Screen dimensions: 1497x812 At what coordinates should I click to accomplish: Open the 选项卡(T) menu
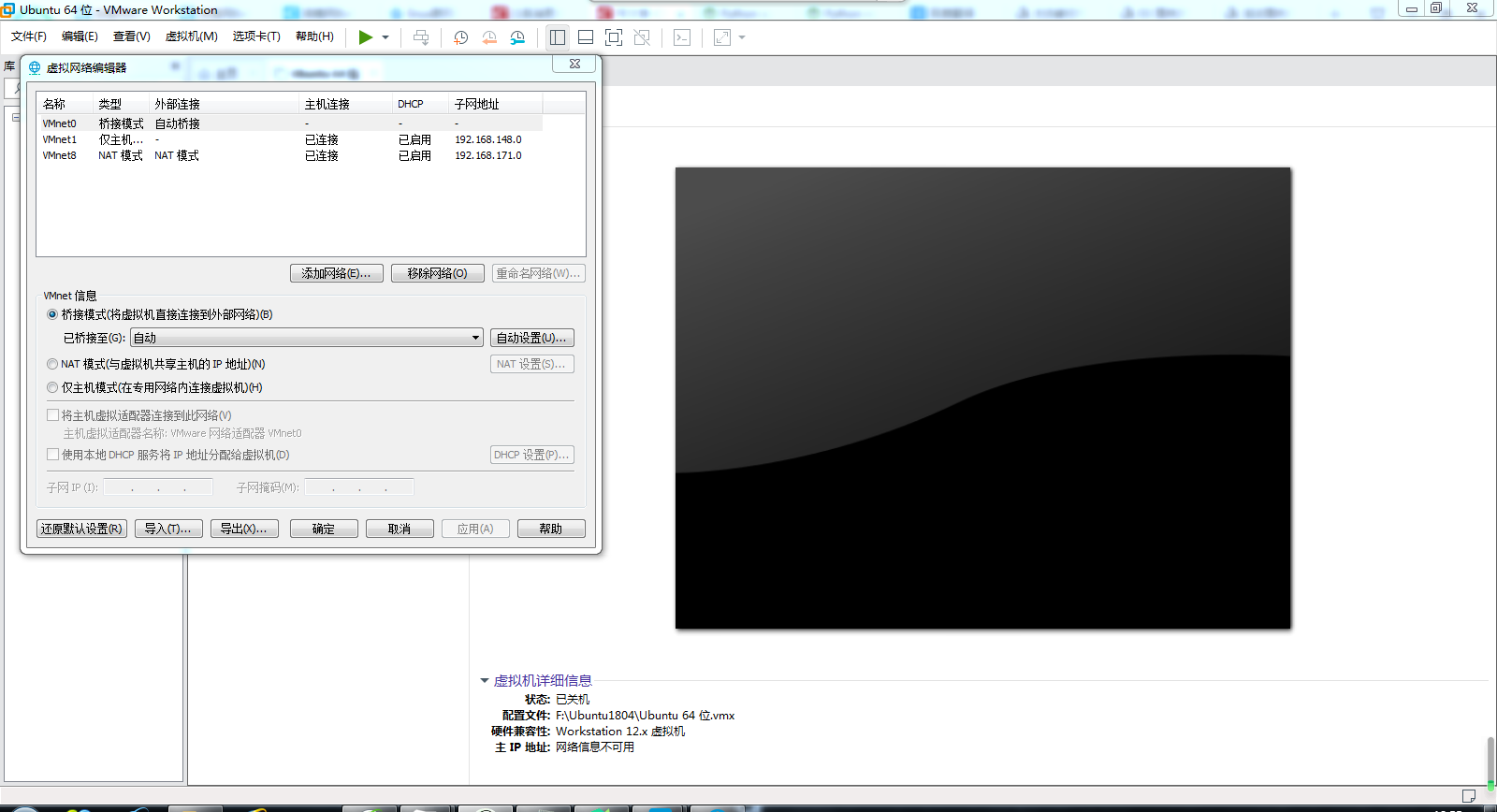click(x=256, y=36)
